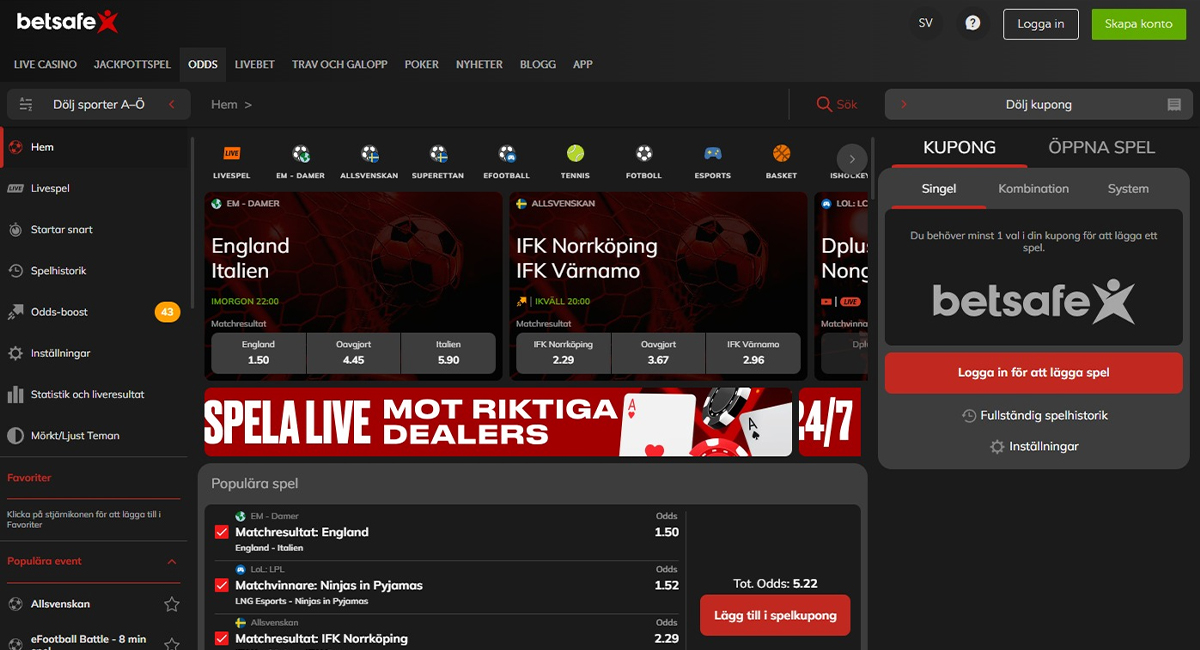Screen dimensions: 1200x650
Task: Open Odds-boost in the sidebar
Action: coord(96,312)
